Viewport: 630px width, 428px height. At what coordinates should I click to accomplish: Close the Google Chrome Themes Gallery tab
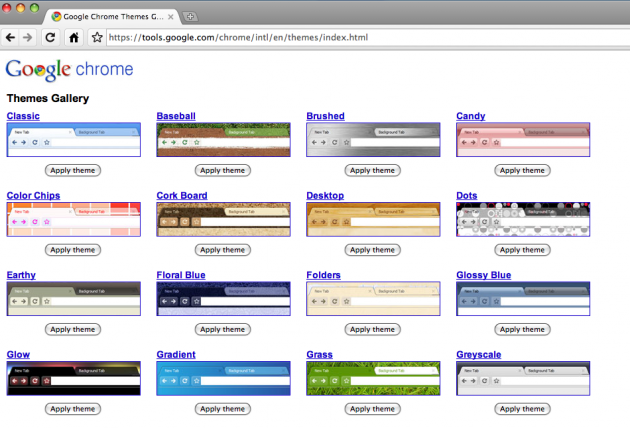[x=171, y=17]
